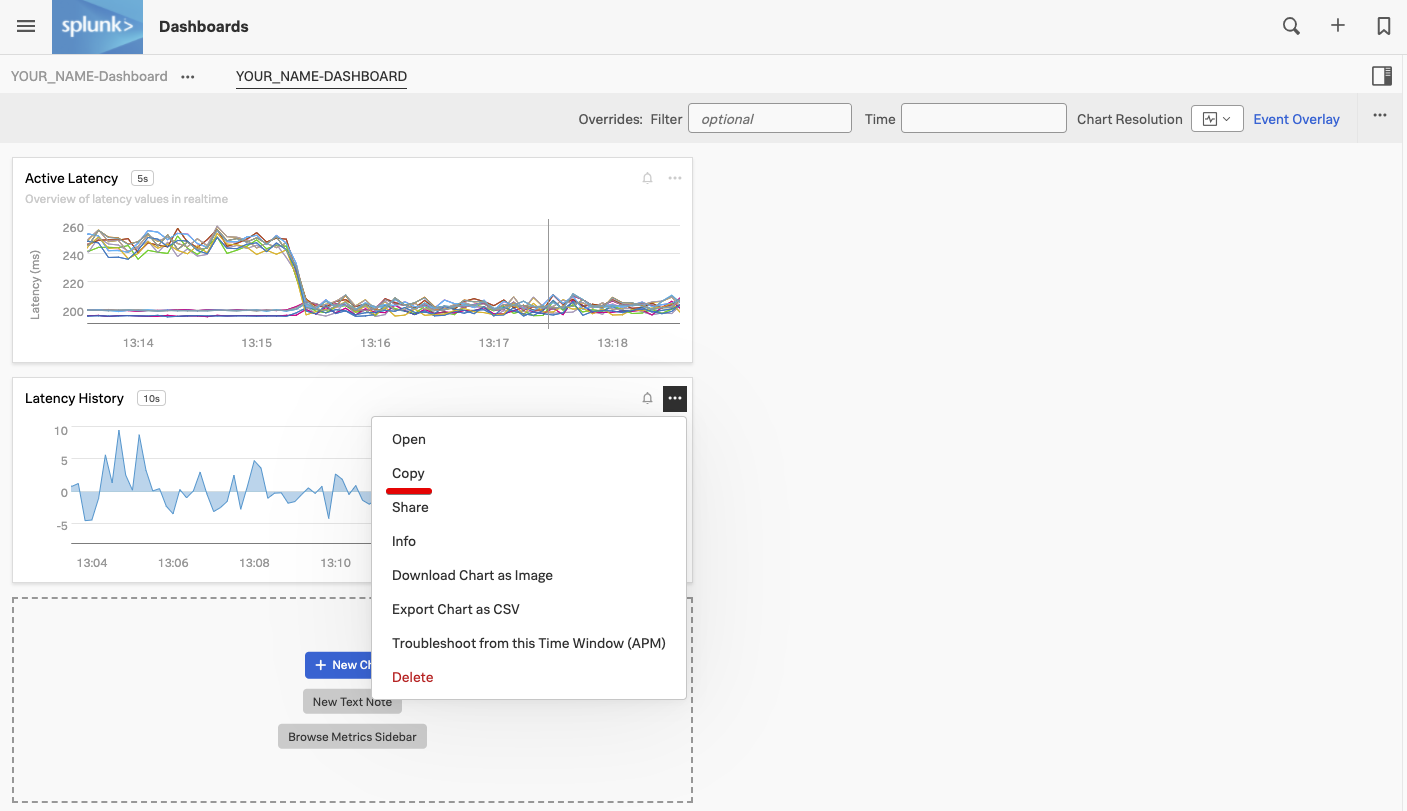Open the hamburger navigation menu
The height and width of the screenshot is (811, 1407).
(26, 27)
